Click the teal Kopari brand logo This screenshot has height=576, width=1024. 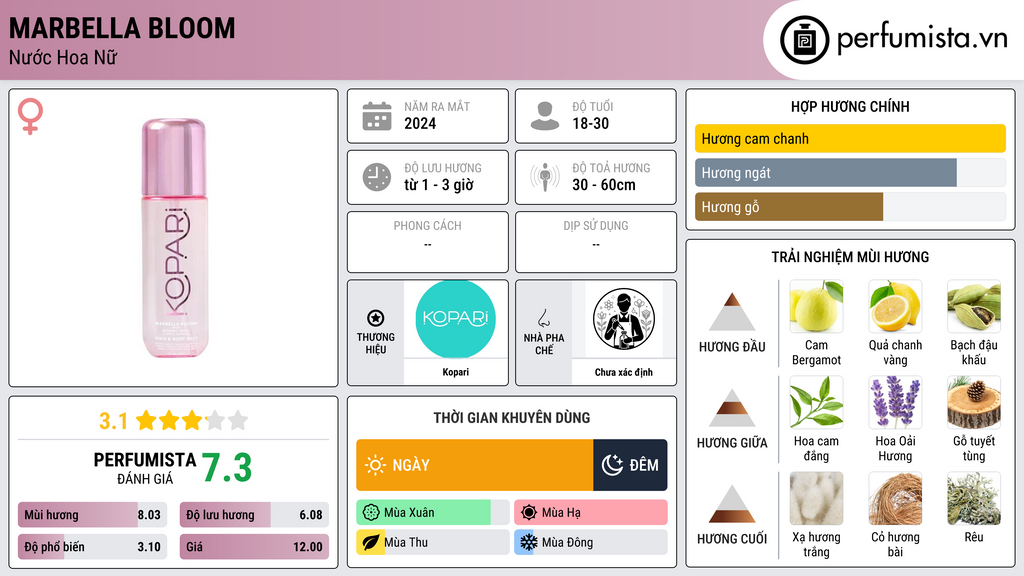[455, 319]
